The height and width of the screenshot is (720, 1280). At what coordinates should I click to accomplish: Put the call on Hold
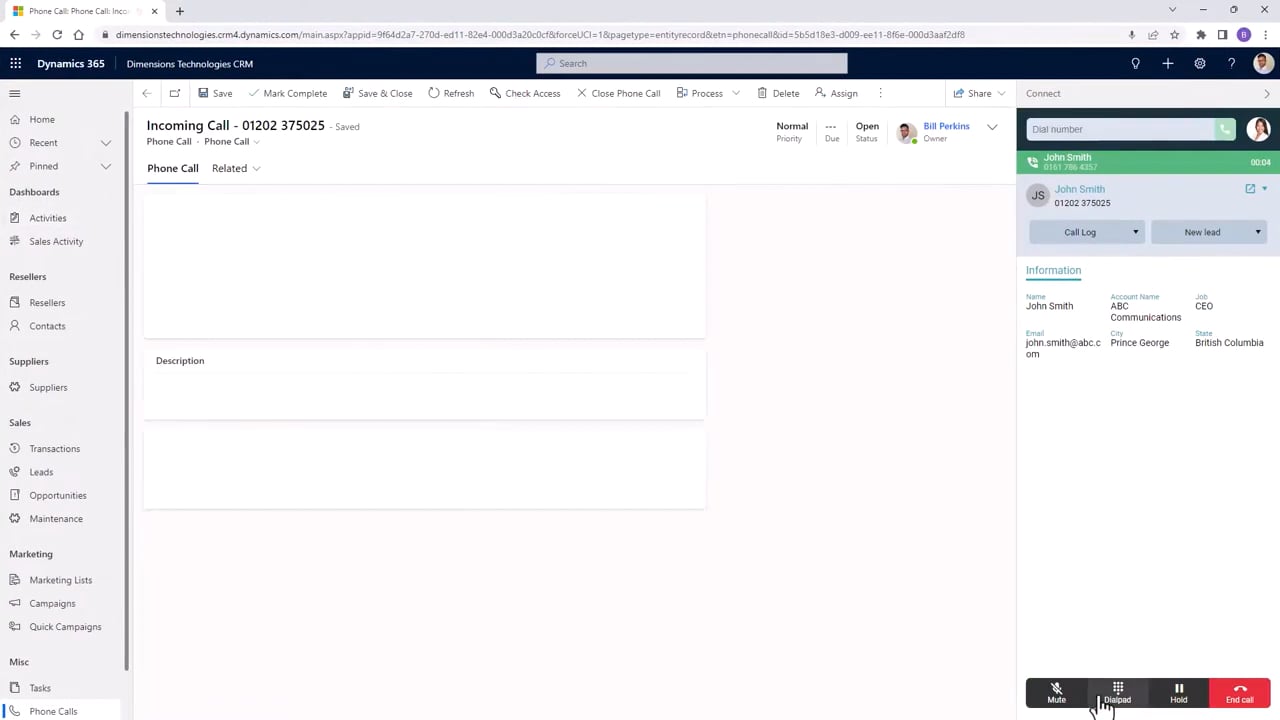[x=1178, y=693]
